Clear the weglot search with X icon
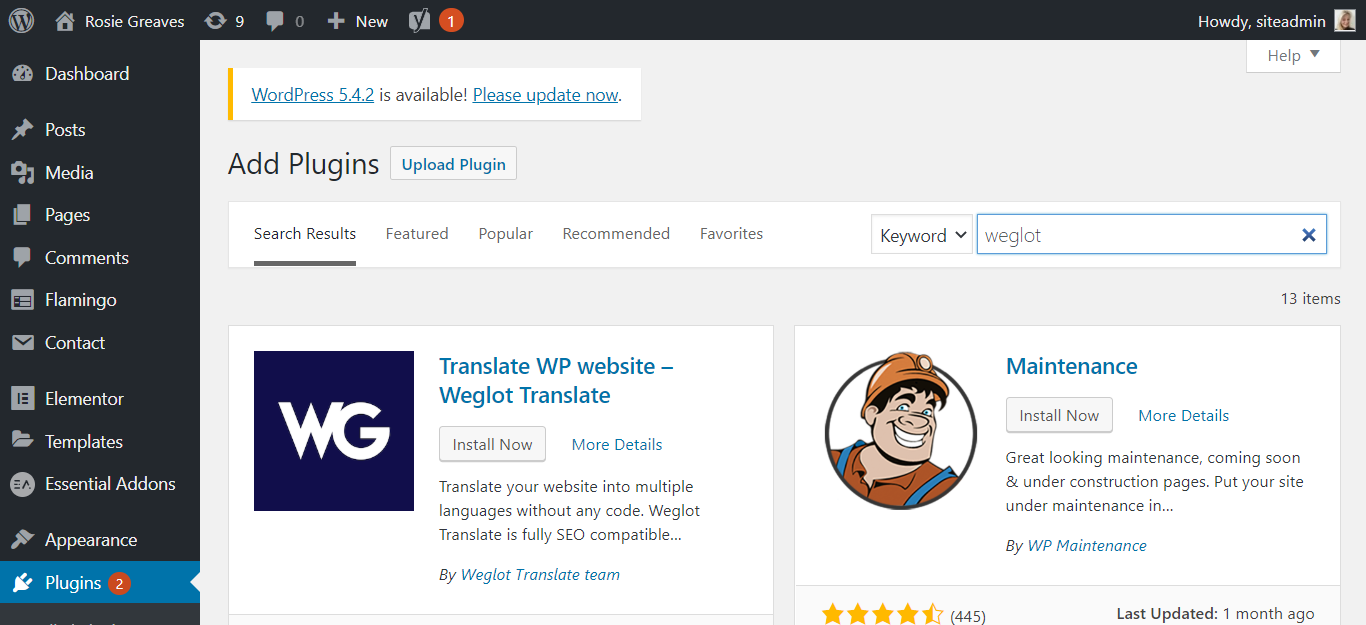Image resolution: width=1366 pixels, height=625 pixels. (1308, 235)
